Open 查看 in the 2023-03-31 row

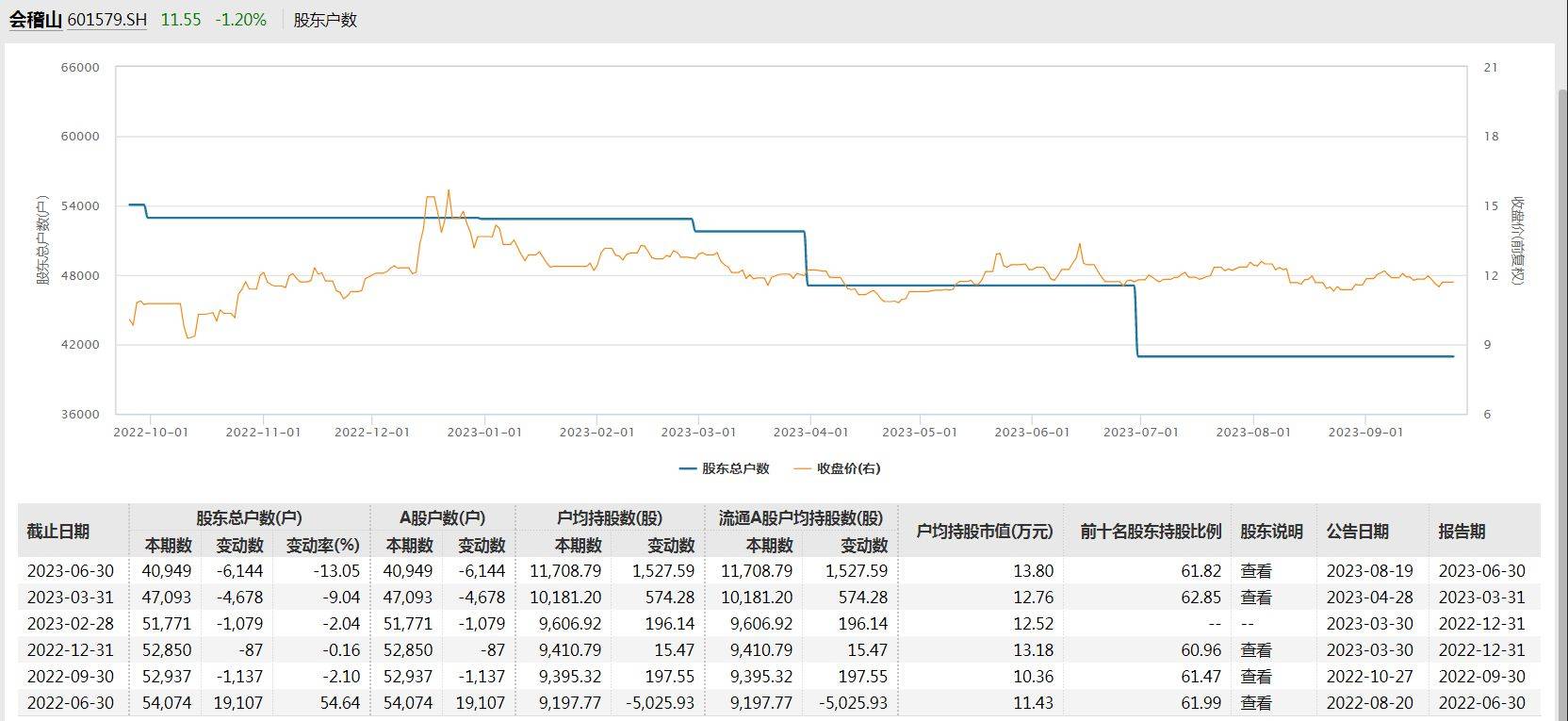coord(1255,598)
